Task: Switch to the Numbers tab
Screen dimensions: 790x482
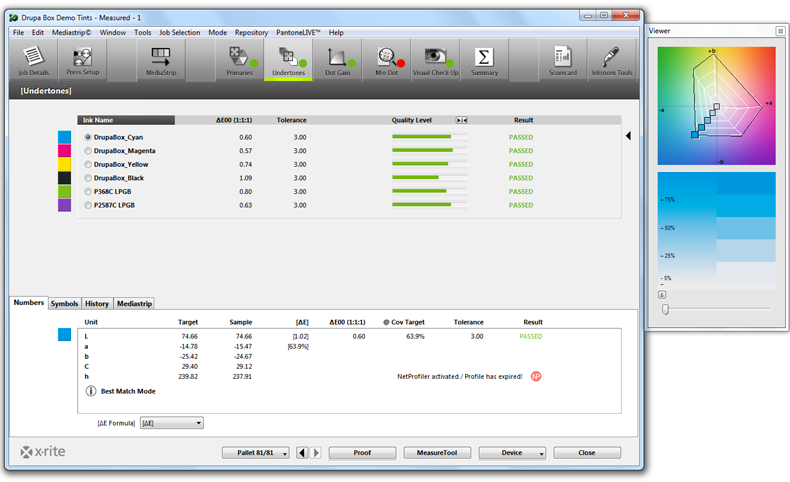Action: click(29, 303)
